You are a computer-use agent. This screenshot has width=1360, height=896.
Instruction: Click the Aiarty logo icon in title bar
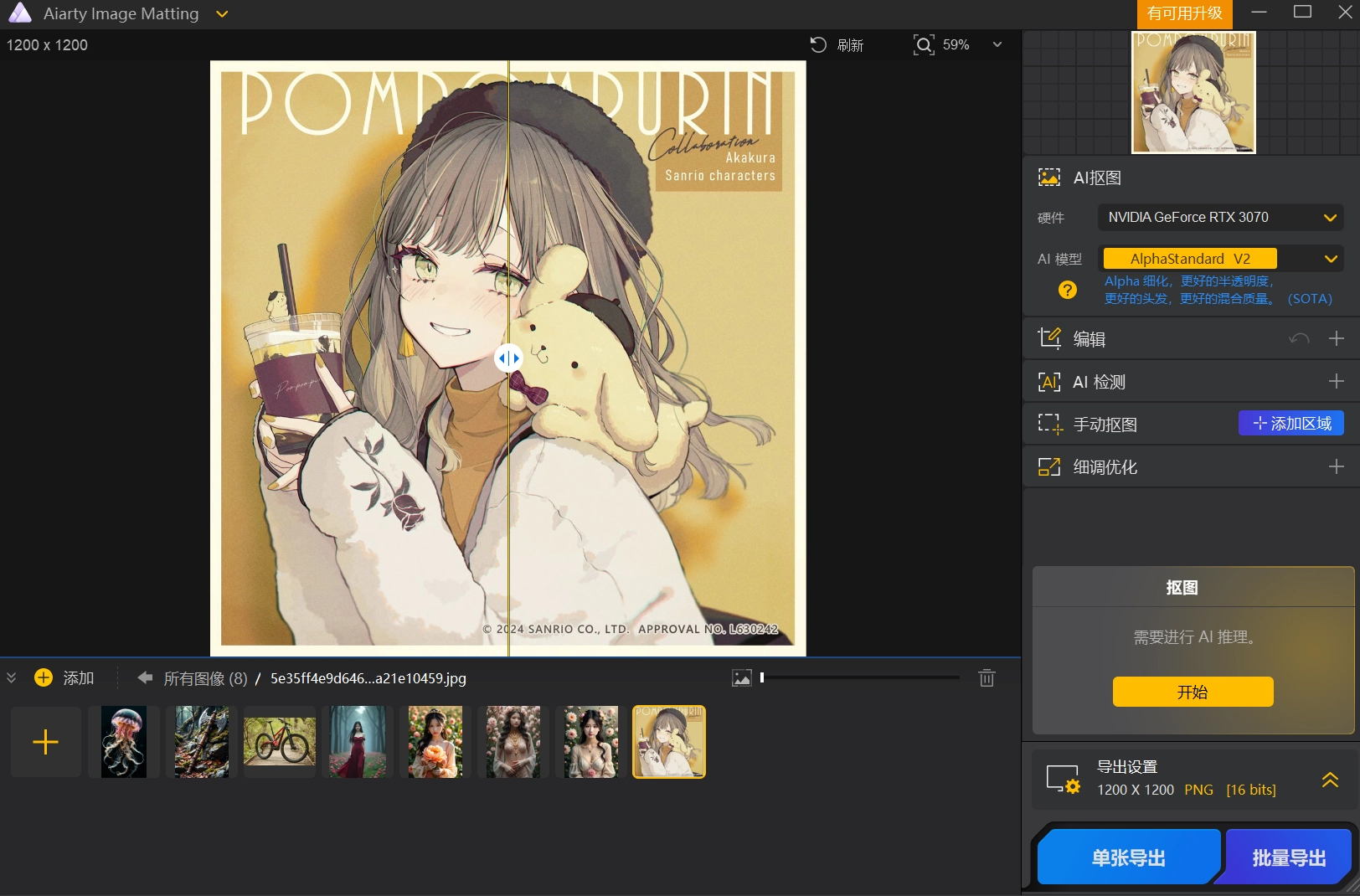tap(19, 13)
